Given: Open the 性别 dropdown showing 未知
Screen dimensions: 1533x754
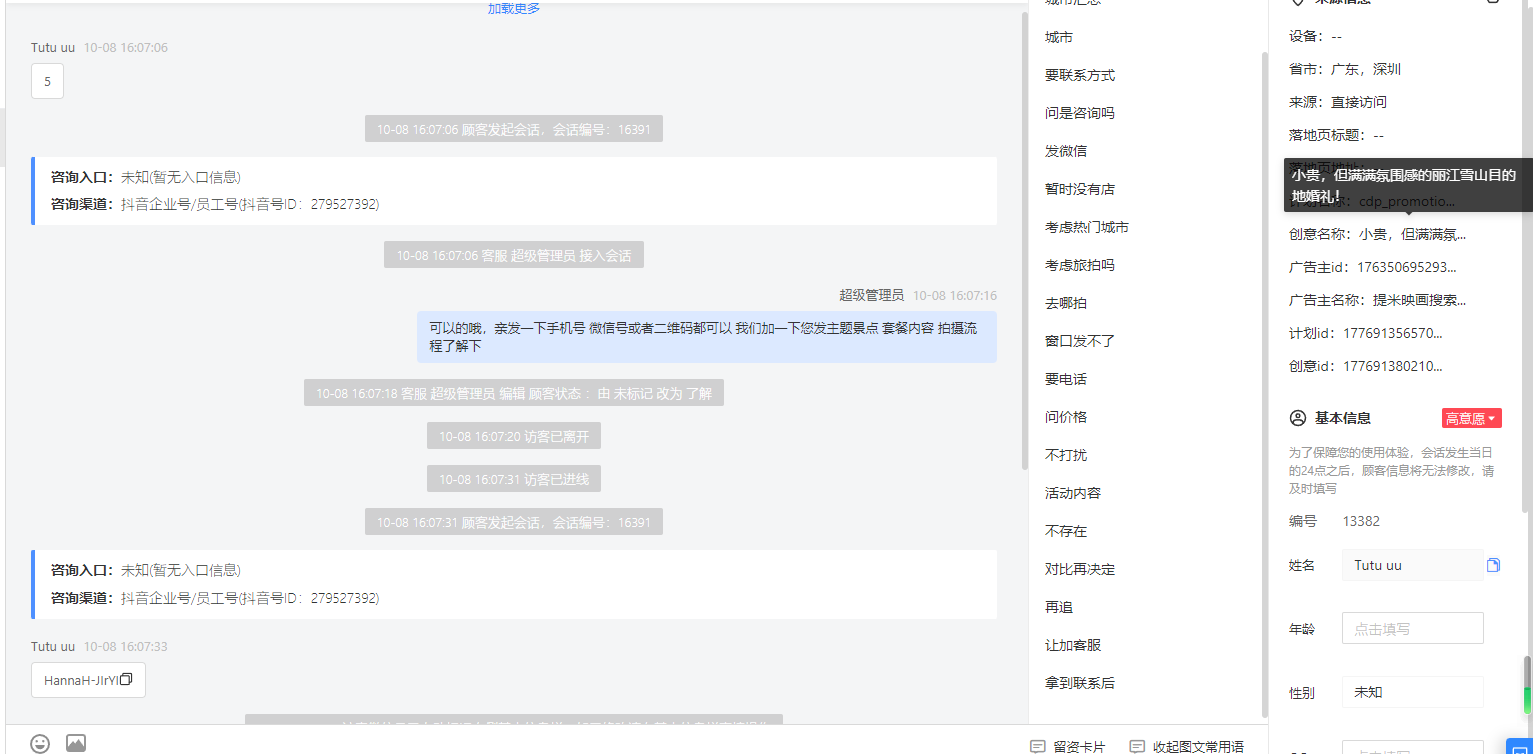Looking at the screenshot, I should pyautogui.click(x=1412, y=692).
